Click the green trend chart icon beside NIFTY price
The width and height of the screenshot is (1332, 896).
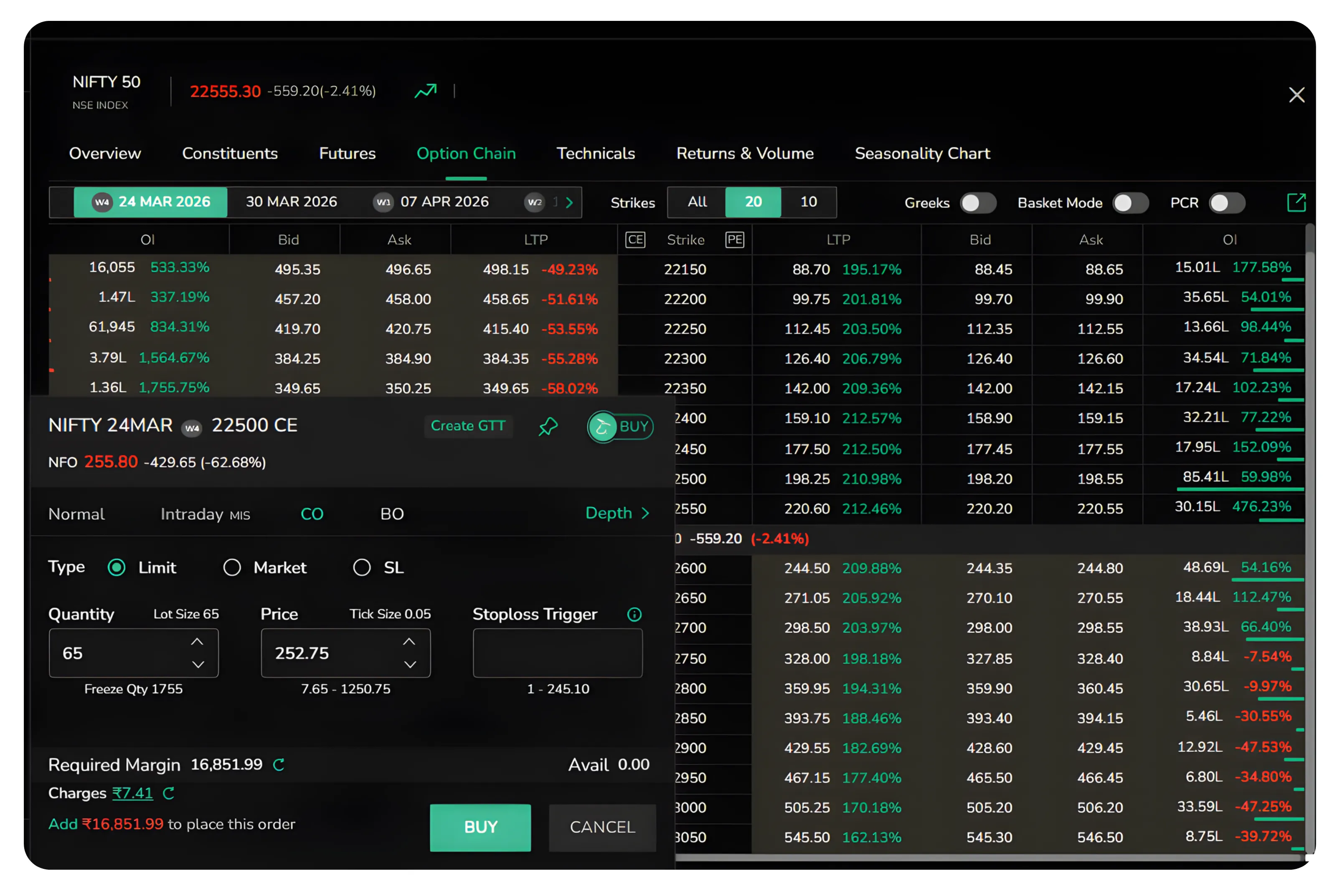425,90
